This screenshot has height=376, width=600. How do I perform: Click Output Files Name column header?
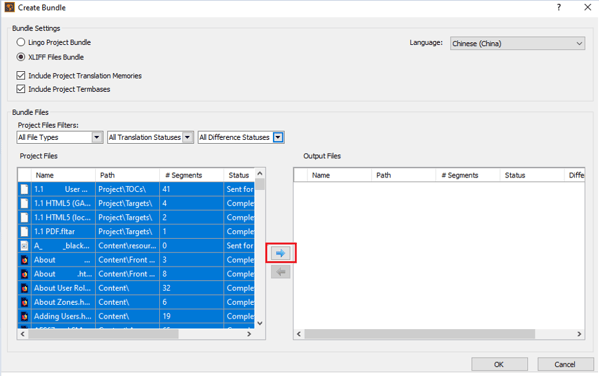pyautogui.click(x=339, y=175)
